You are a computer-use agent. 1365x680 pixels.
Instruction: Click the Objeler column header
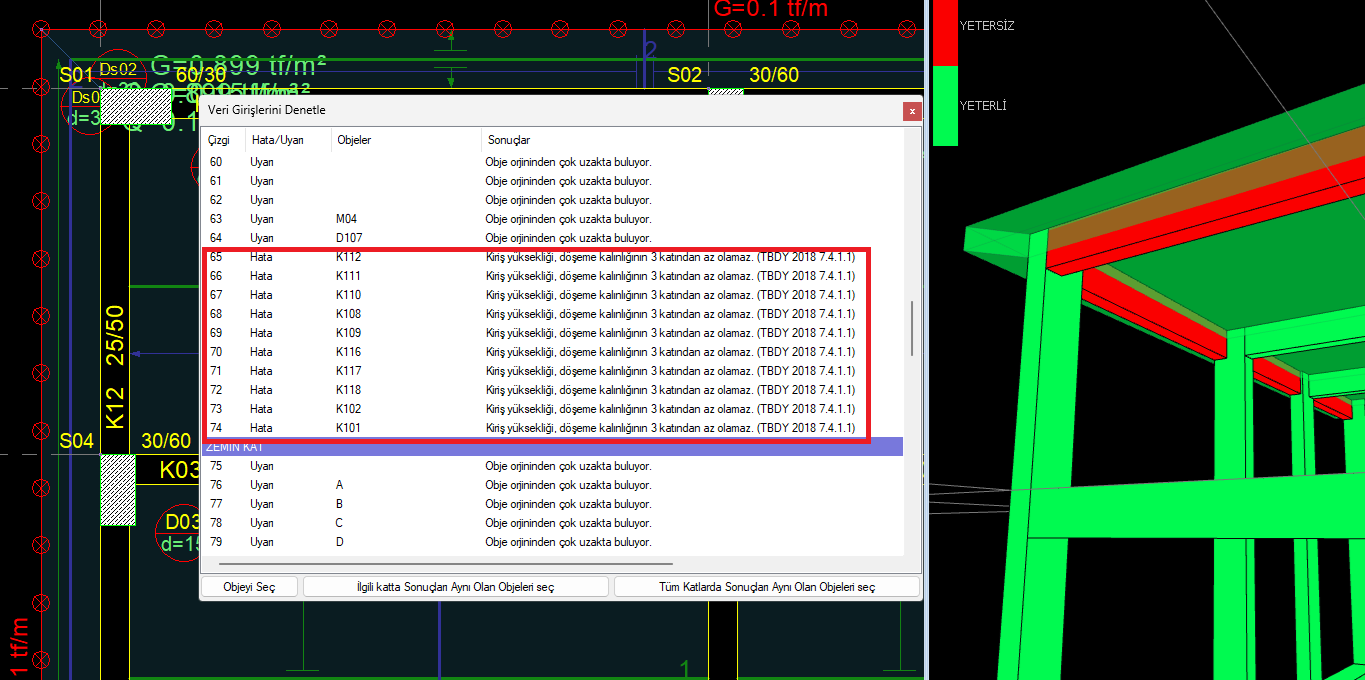(354, 140)
